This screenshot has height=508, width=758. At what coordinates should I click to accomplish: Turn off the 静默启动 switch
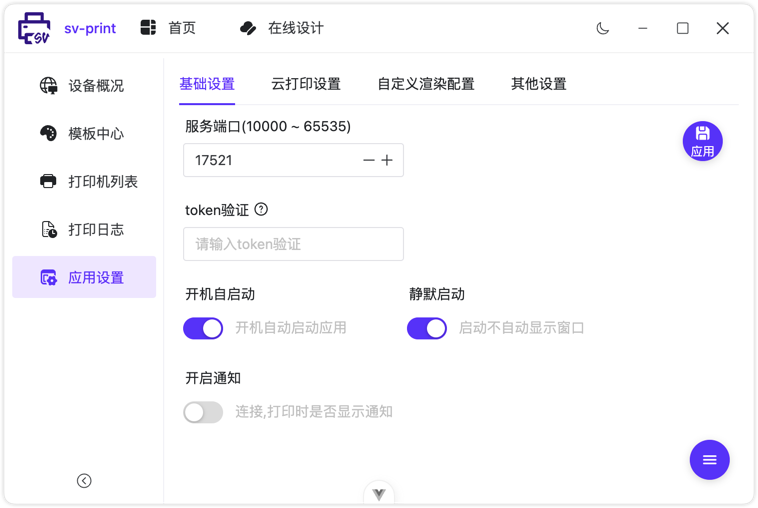click(x=427, y=328)
